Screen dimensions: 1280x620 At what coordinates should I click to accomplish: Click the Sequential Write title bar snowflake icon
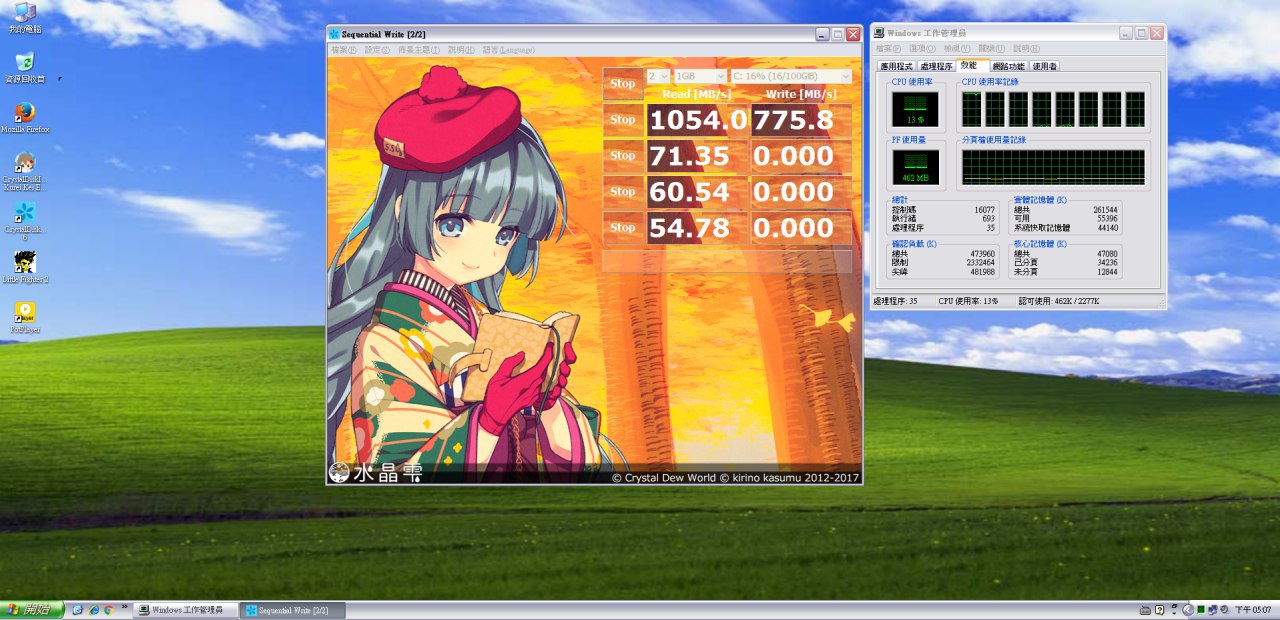coord(335,34)
